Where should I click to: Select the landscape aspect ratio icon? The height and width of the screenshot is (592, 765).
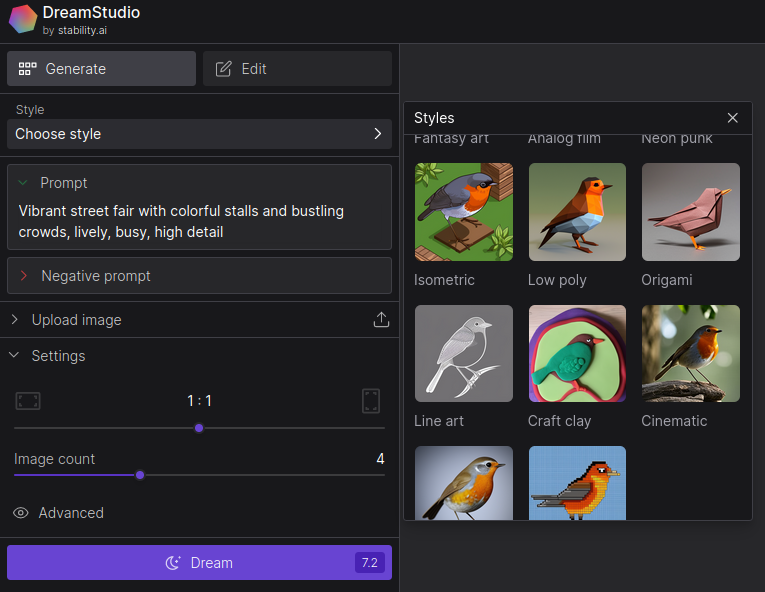click(28, 401)
